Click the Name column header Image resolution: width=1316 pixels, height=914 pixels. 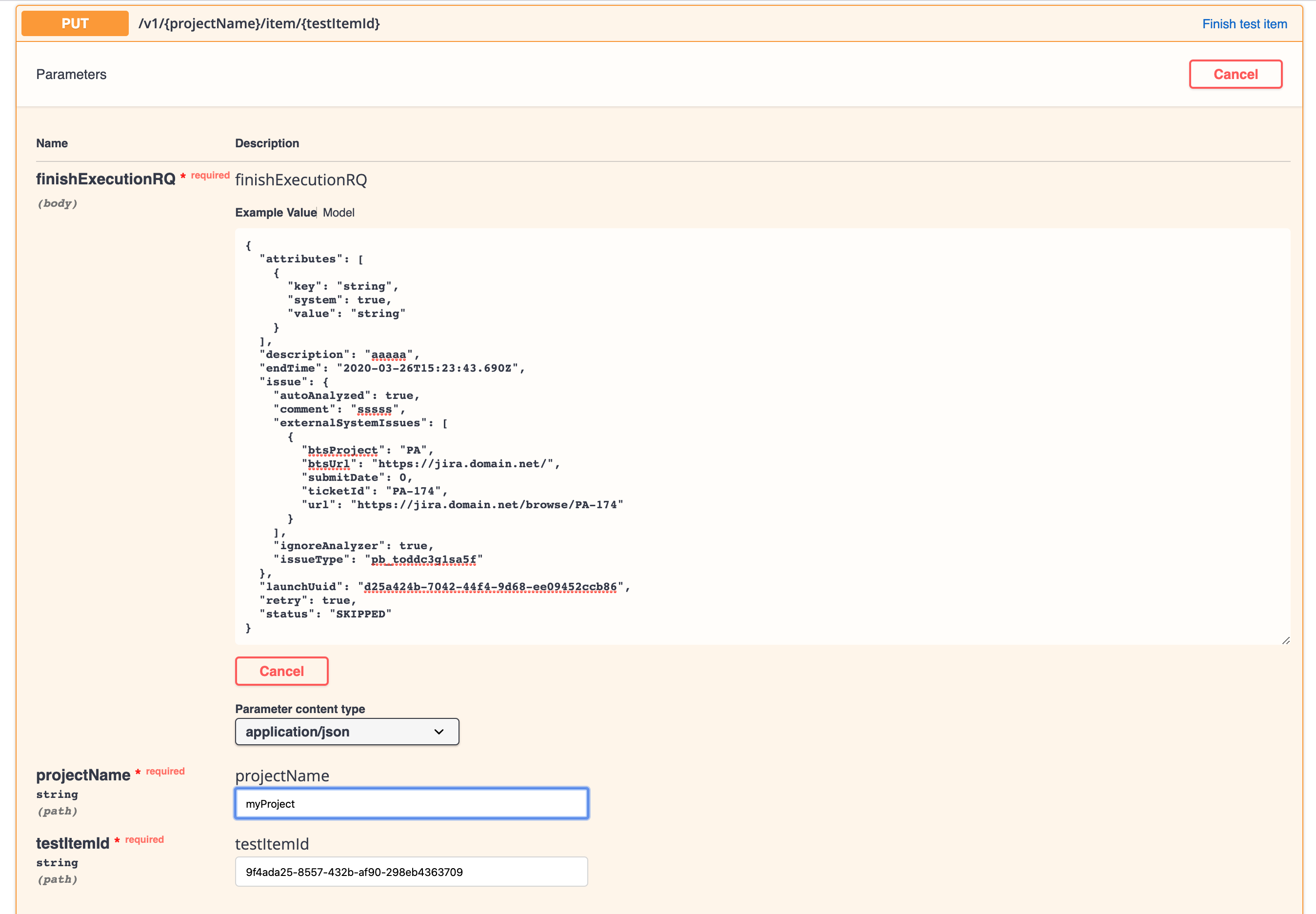(x=52, y=143)
